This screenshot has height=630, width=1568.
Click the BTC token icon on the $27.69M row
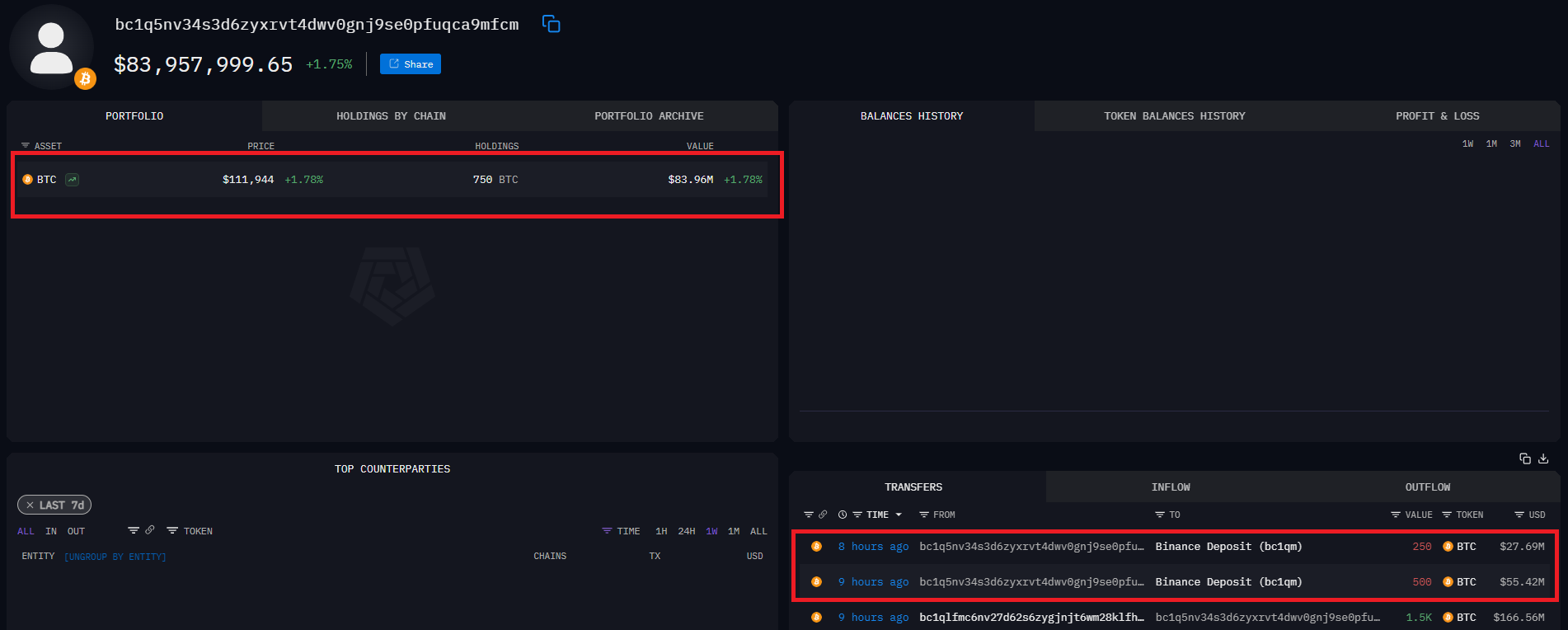coord(1448,547)
